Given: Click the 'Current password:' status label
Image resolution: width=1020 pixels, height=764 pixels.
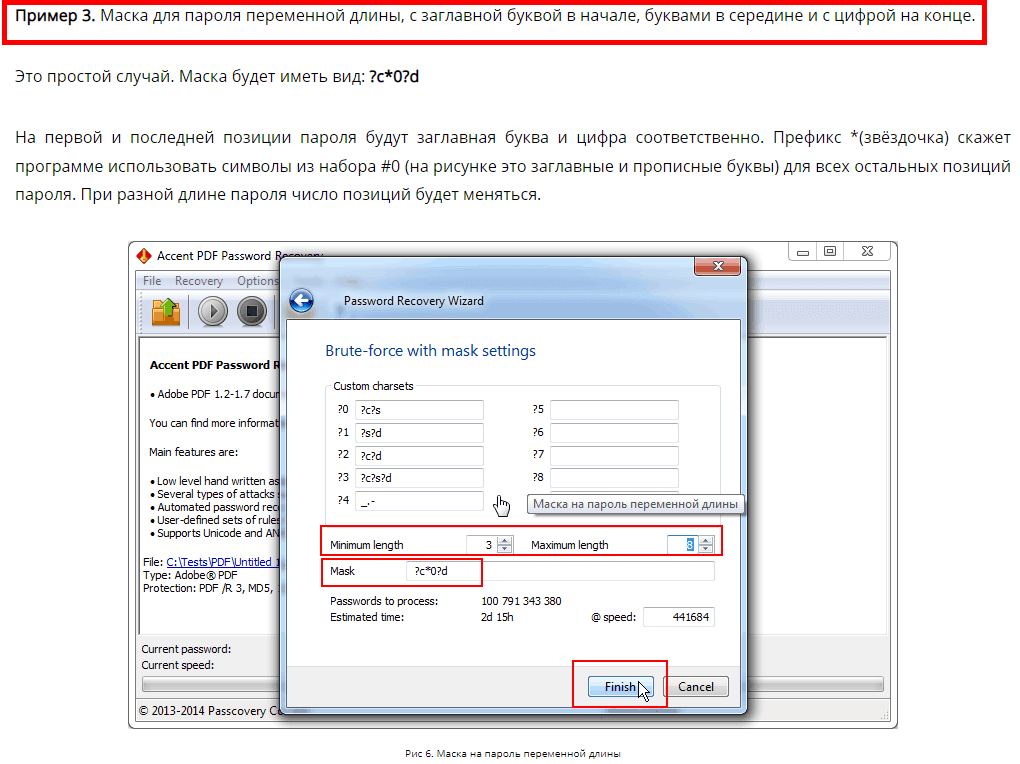Looking at the screenshot, I should (186, 649).
